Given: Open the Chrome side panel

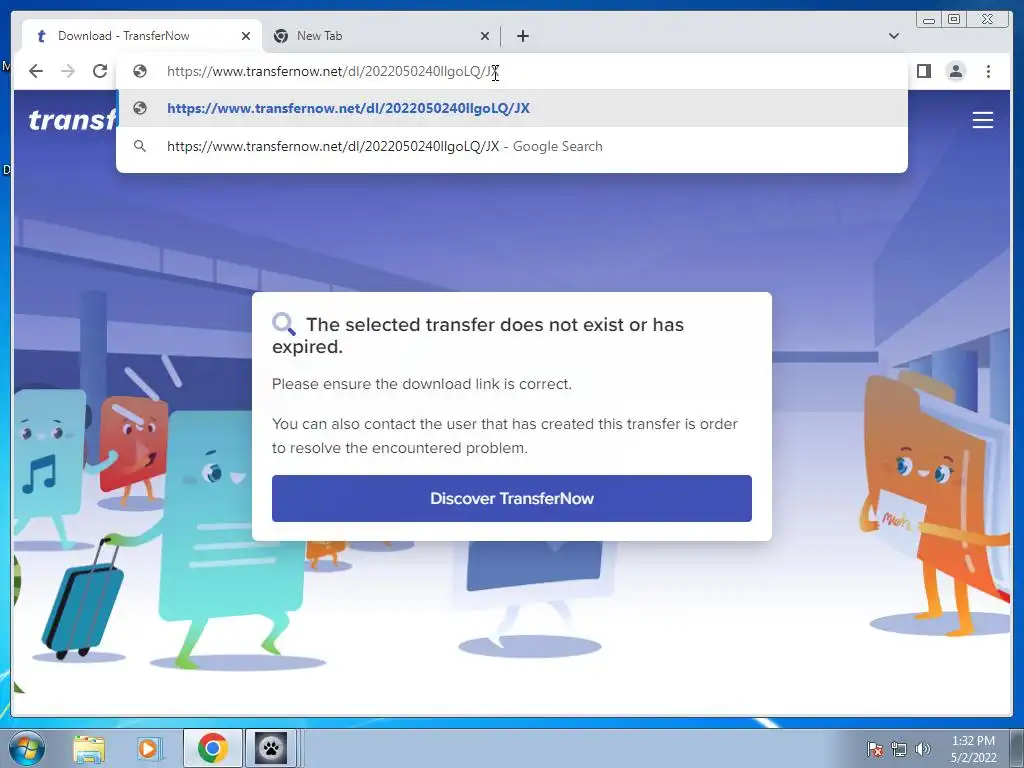Looking at the screenshot, I should [923, 71].
